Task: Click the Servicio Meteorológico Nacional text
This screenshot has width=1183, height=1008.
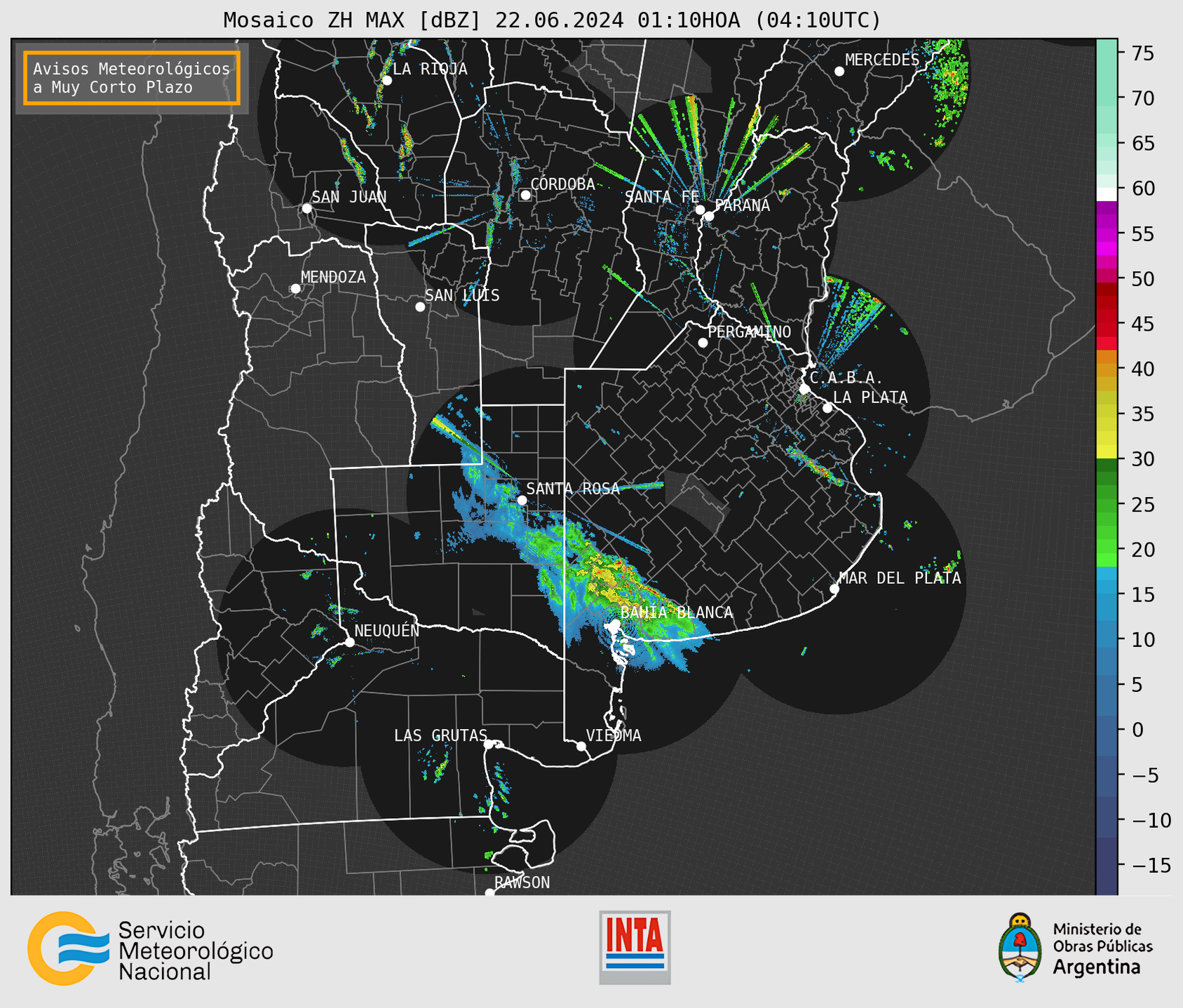Action: click(196, 951)
